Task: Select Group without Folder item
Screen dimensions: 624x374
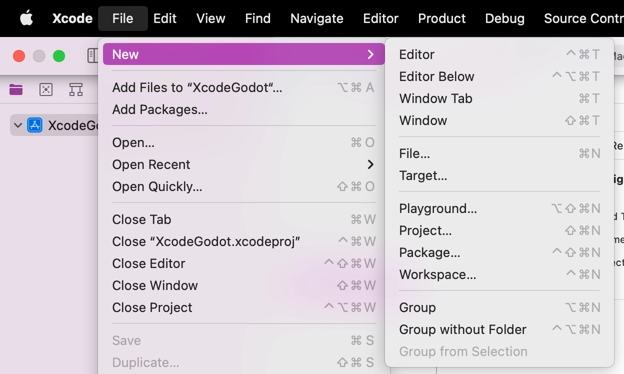Action: pos(499,329)
